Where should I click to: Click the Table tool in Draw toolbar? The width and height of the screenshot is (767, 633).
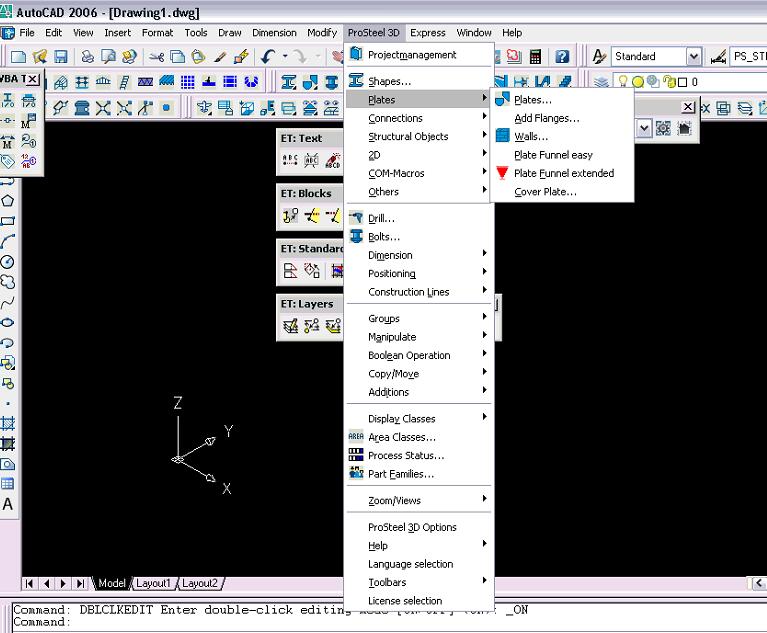coord(8,484)
